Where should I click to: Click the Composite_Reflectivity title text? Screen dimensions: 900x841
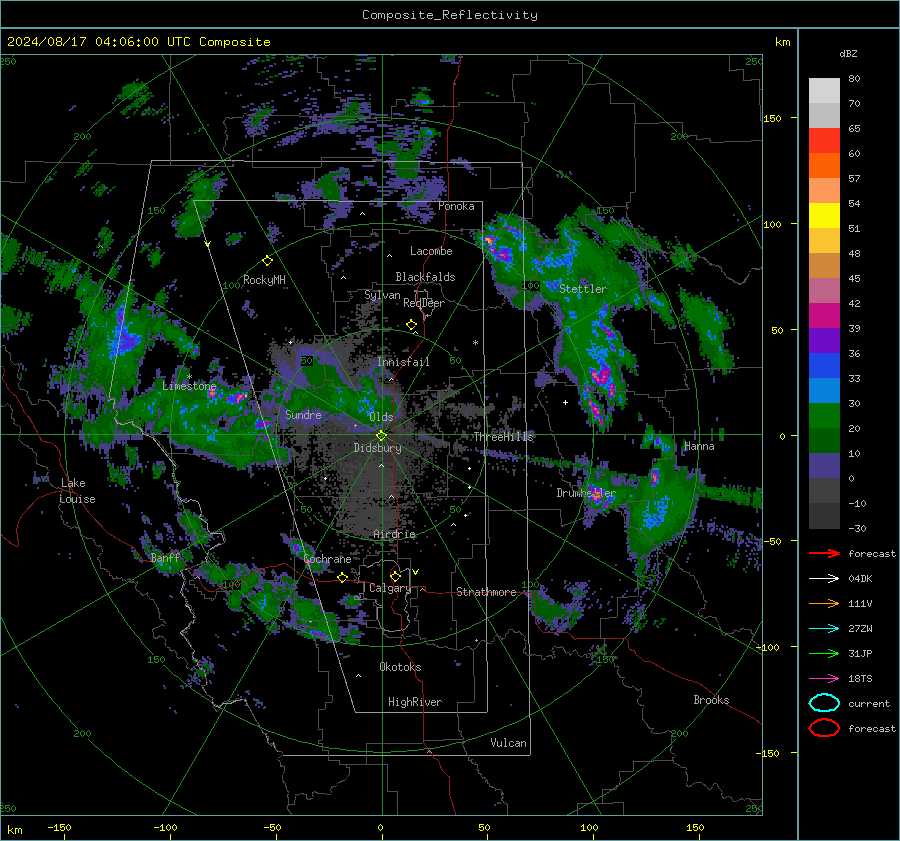point(450,15)
